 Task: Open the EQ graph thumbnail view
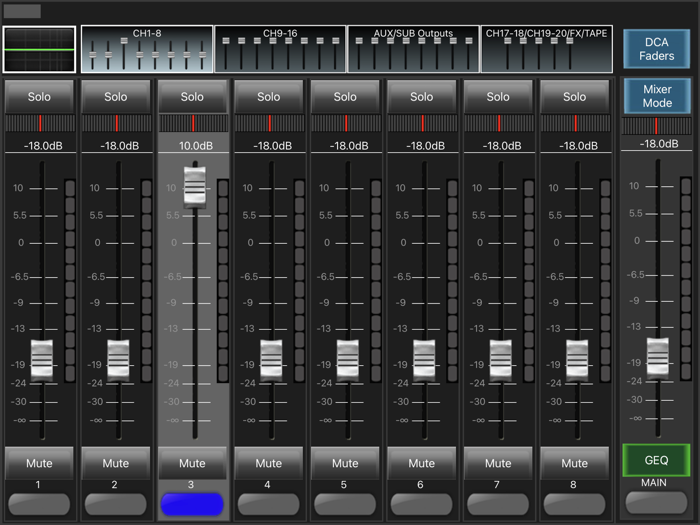[39, 49]
